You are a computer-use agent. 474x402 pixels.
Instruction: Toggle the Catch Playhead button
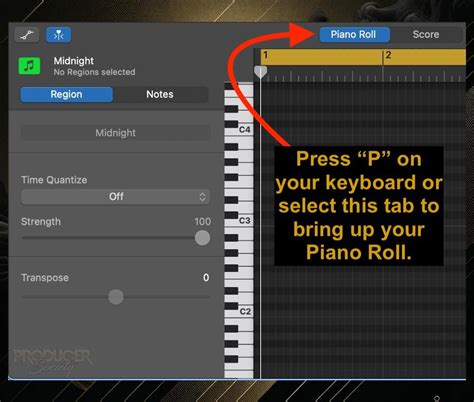coord(58,35)
